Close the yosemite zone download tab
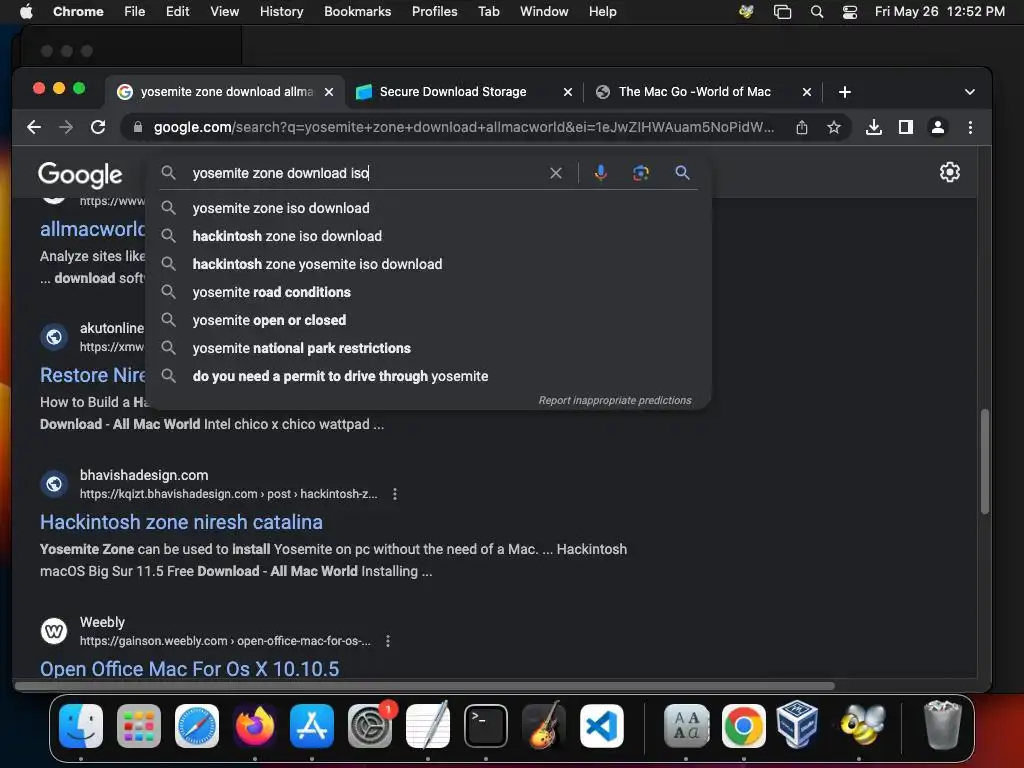Screen dimensions: 1024x768 click(329, 92)
